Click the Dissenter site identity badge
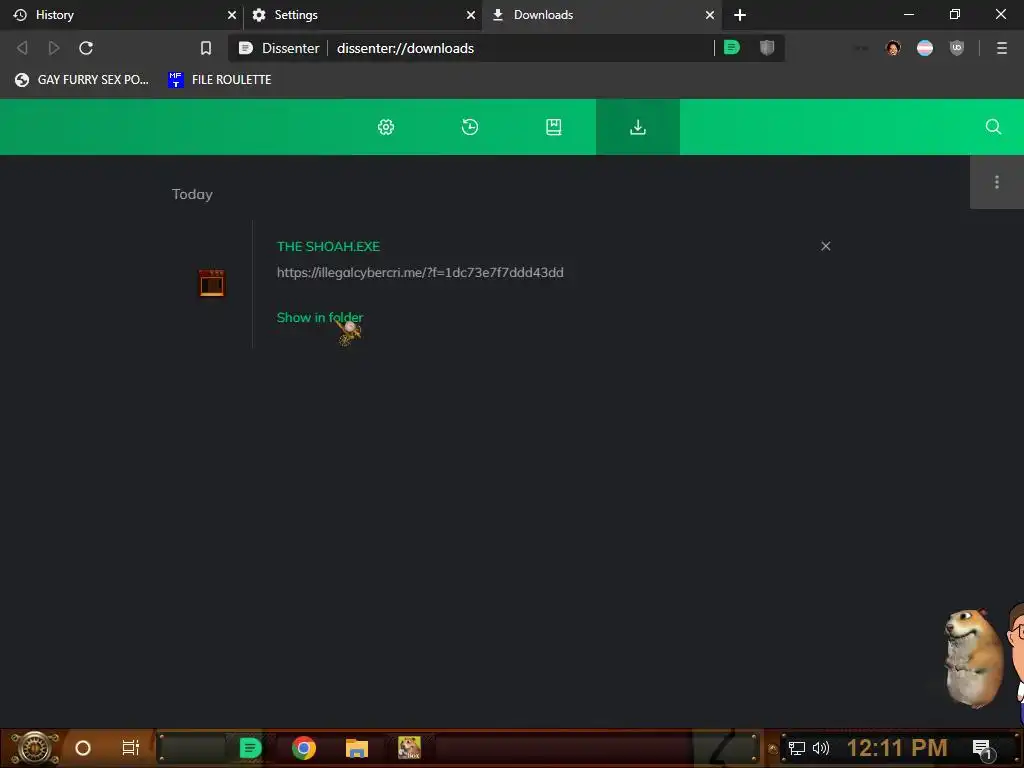Viewport: 1024px width, 768px height. [x=279, y=48]
